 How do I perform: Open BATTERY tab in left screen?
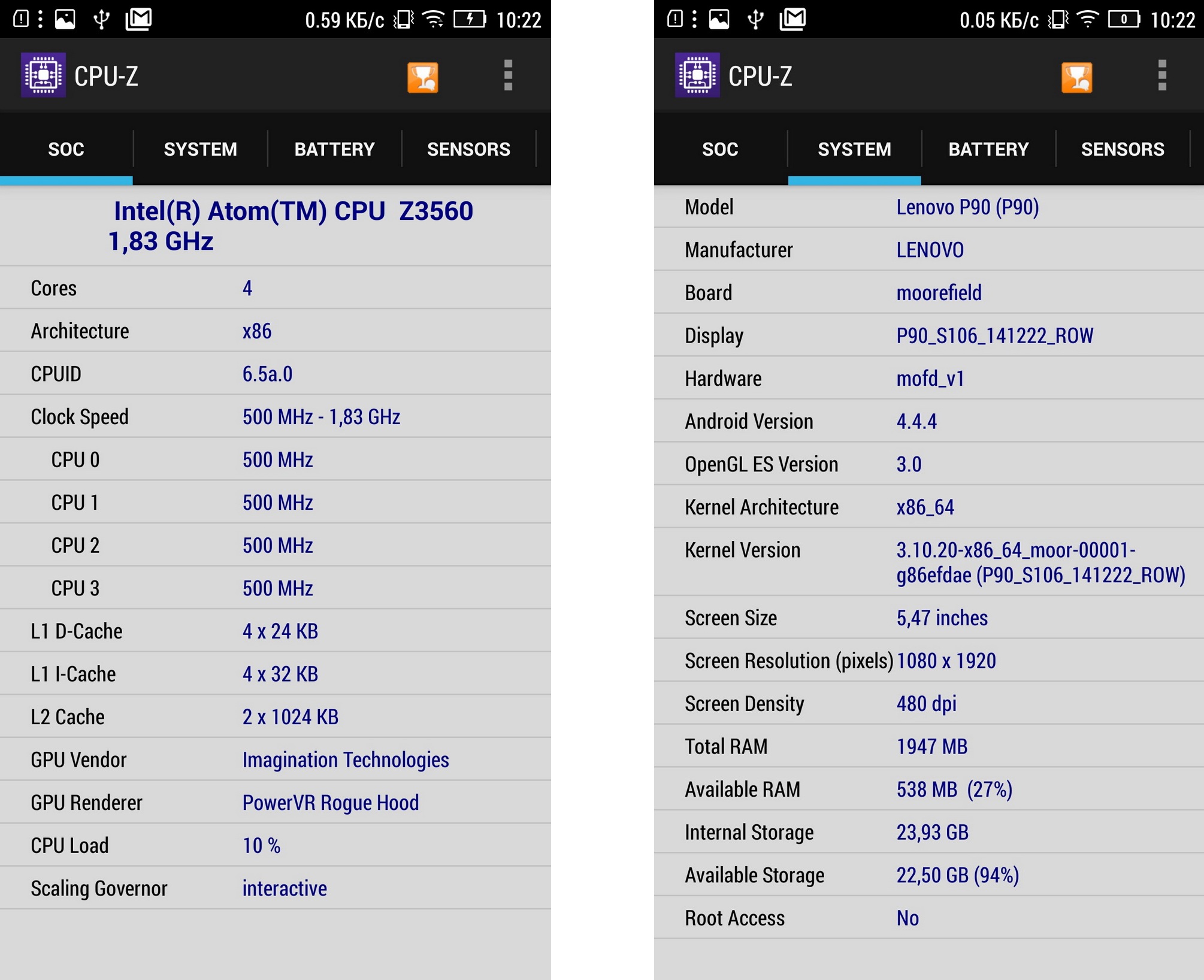(334, 149)
